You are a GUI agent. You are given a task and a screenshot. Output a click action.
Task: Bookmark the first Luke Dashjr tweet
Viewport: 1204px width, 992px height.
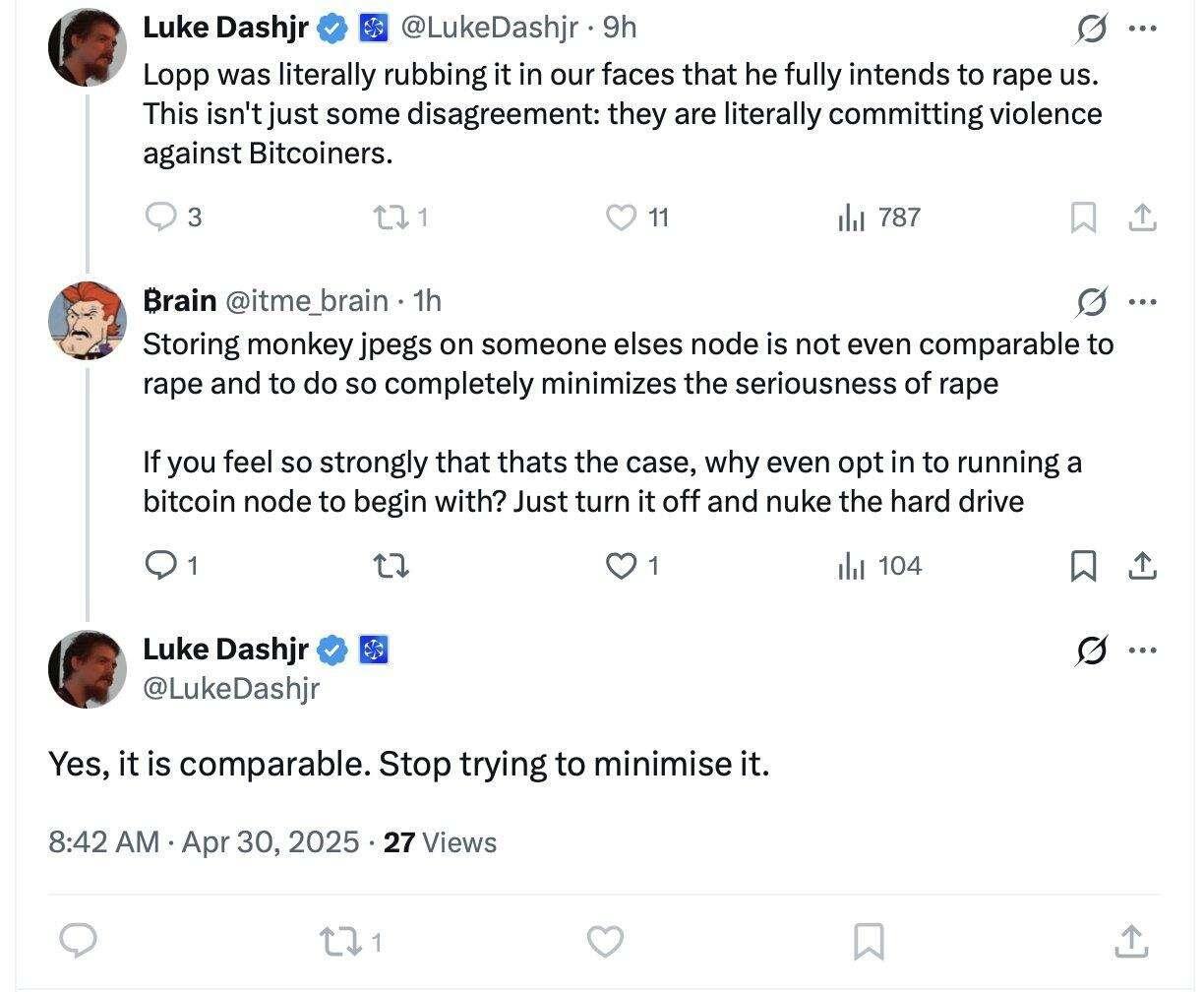click(x=1083, y=217)
